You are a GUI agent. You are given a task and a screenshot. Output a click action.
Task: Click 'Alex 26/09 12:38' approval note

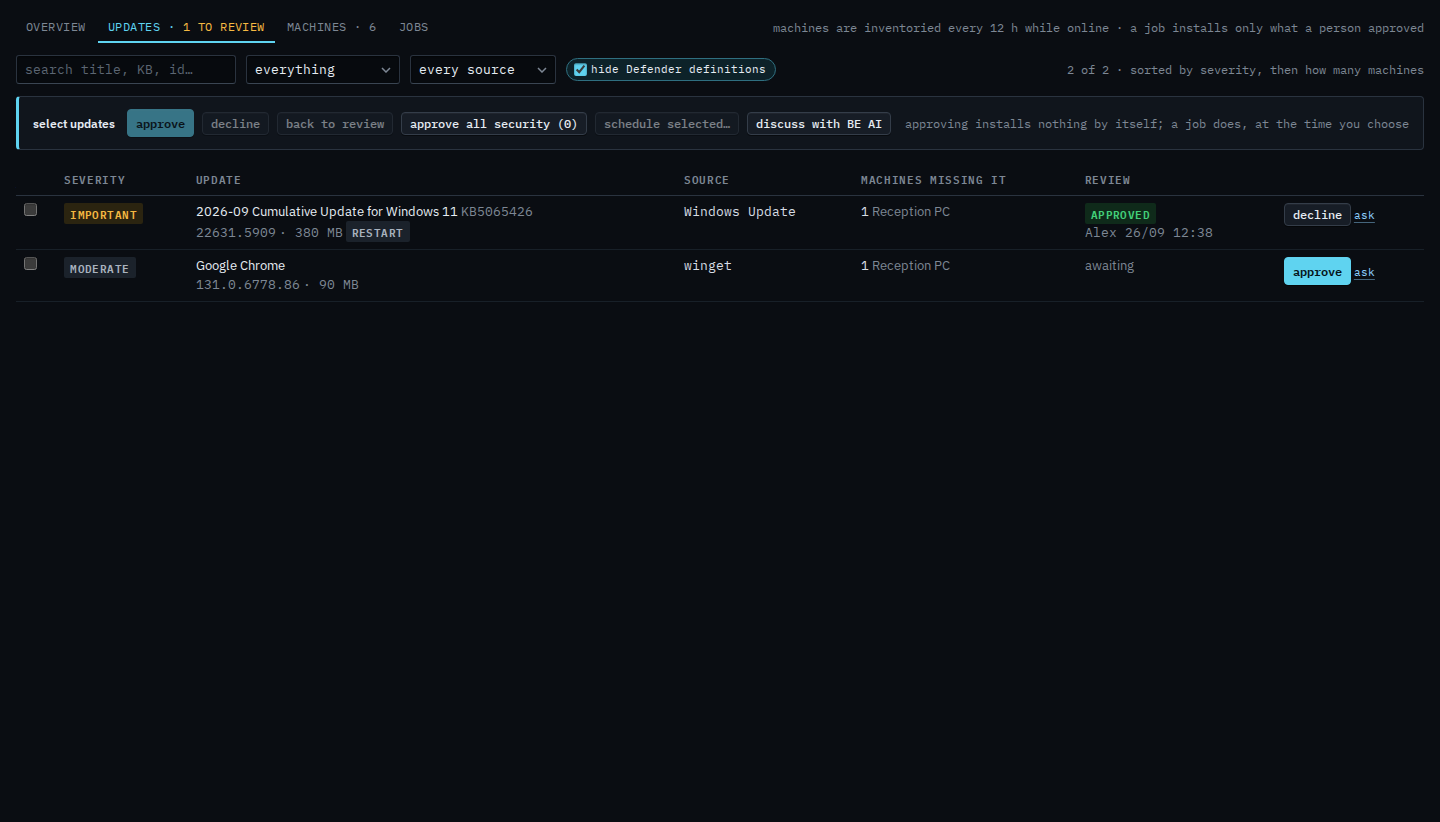[1149, 232]
